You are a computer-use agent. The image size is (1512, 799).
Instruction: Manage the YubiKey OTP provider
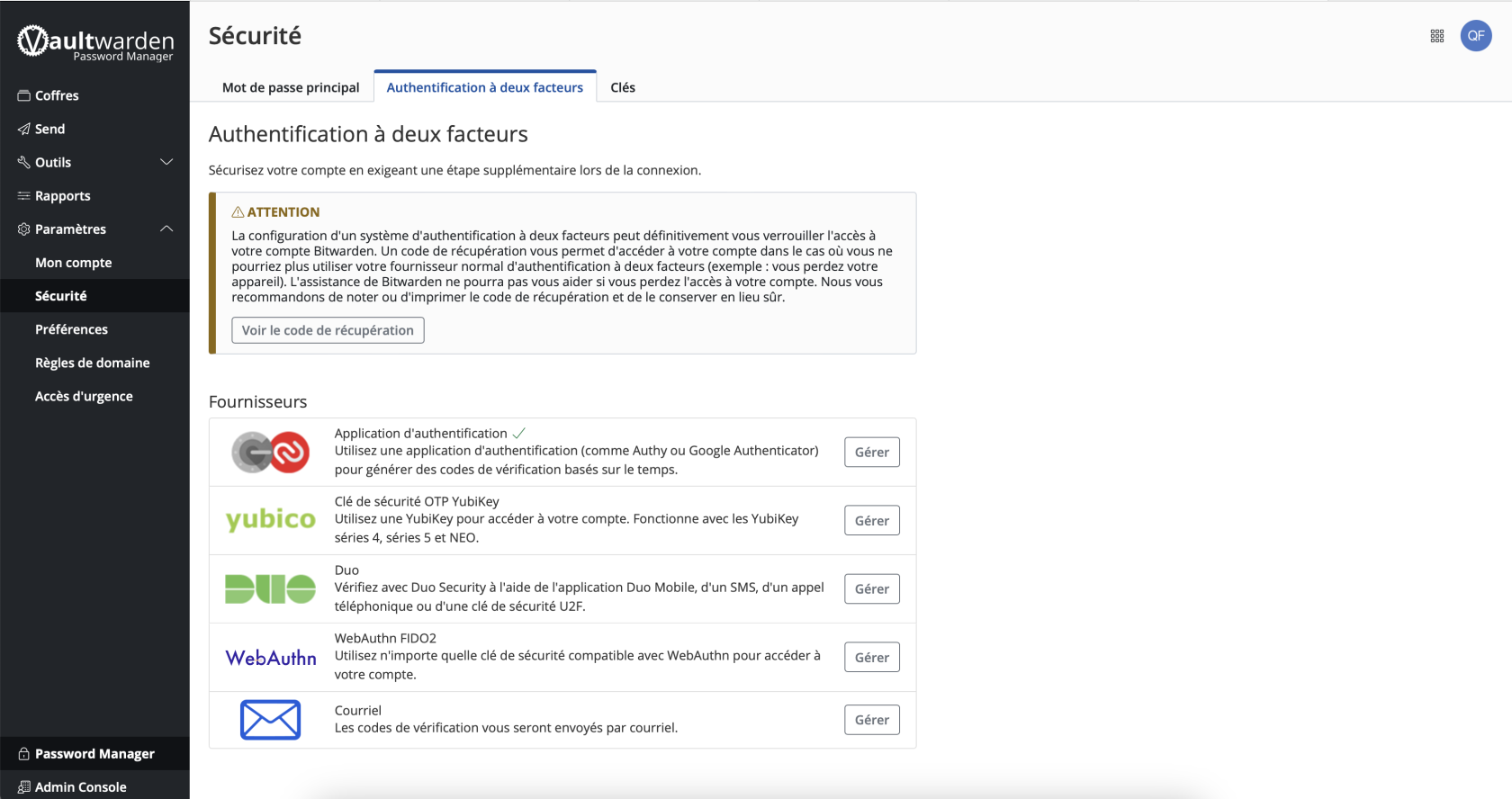tap(871, 521)
